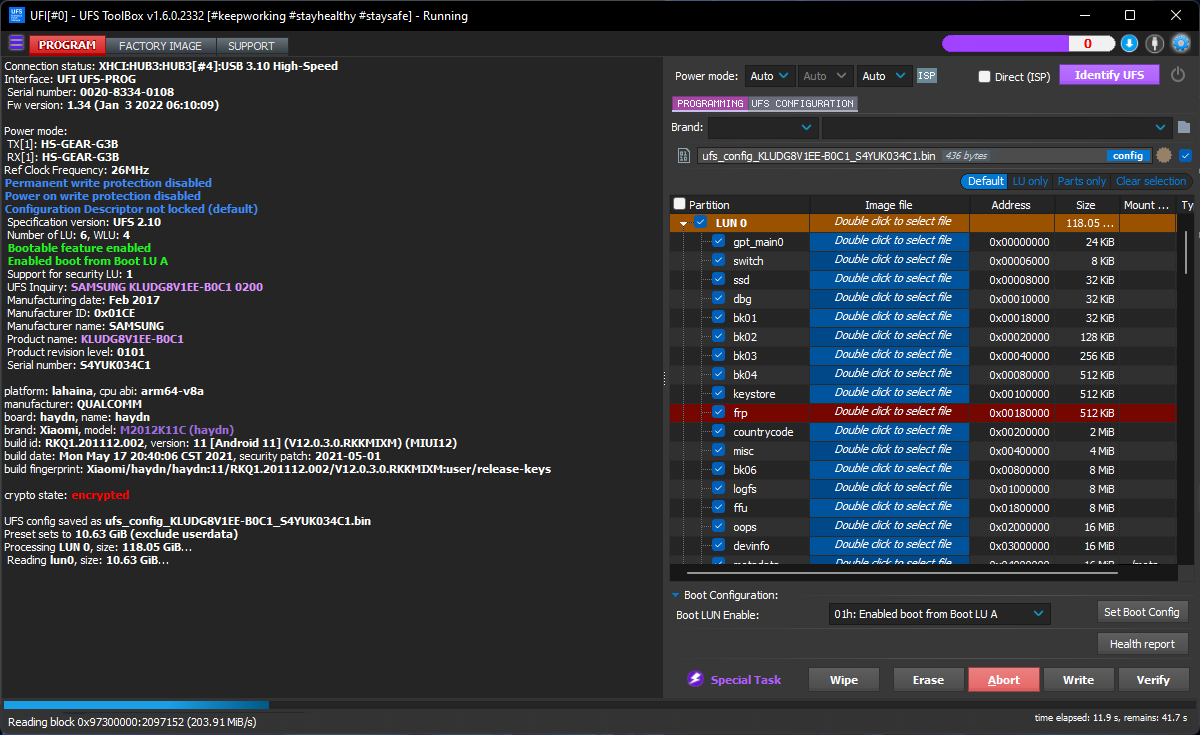Open settings via the blue gear icon
This screenshot has height=735, width=1200.
(1181, 43)
